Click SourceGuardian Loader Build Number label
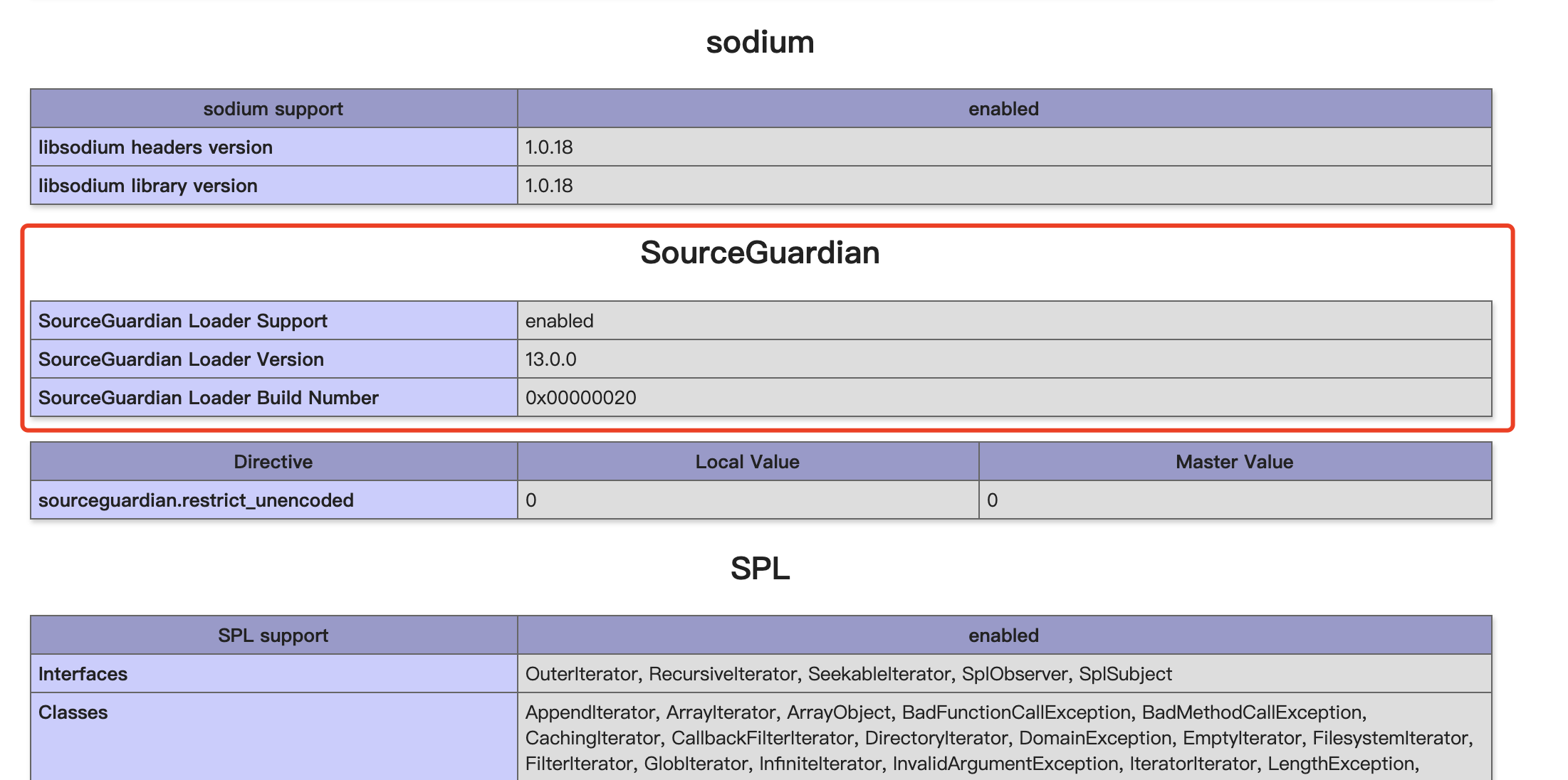Screen dimensions: 1568x780 coord(208,398)
